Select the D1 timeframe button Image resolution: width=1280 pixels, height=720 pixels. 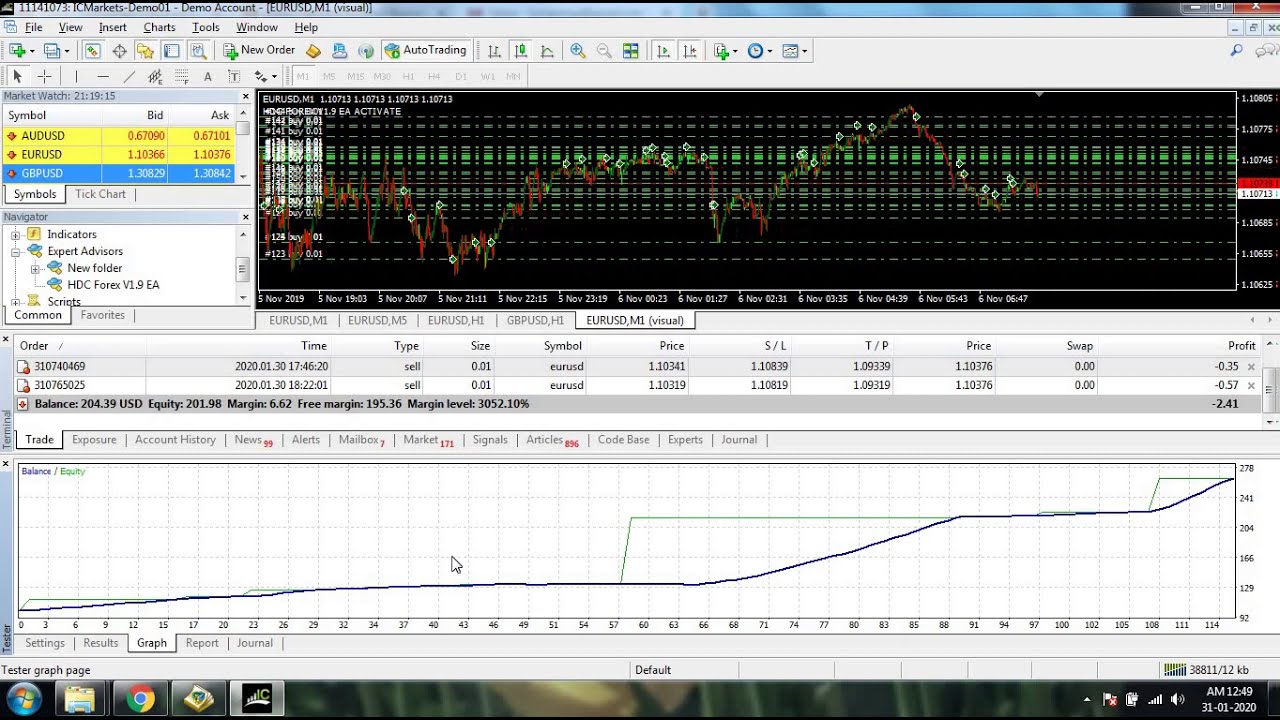point(461,76)
